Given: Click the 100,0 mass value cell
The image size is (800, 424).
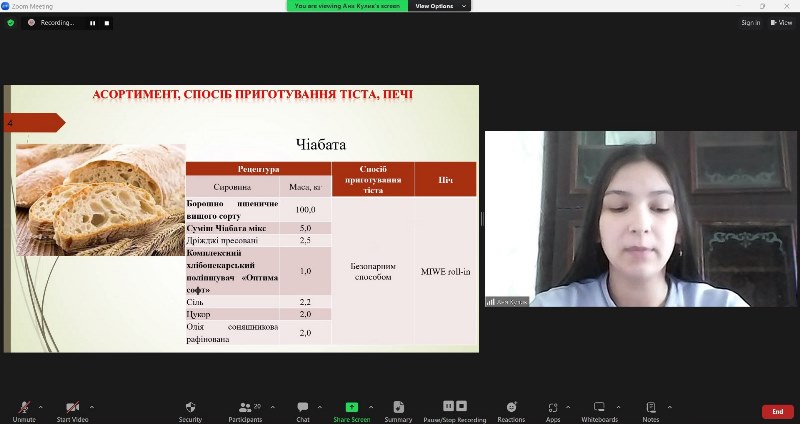Looking at the screenshot, I should click(305, 210).
